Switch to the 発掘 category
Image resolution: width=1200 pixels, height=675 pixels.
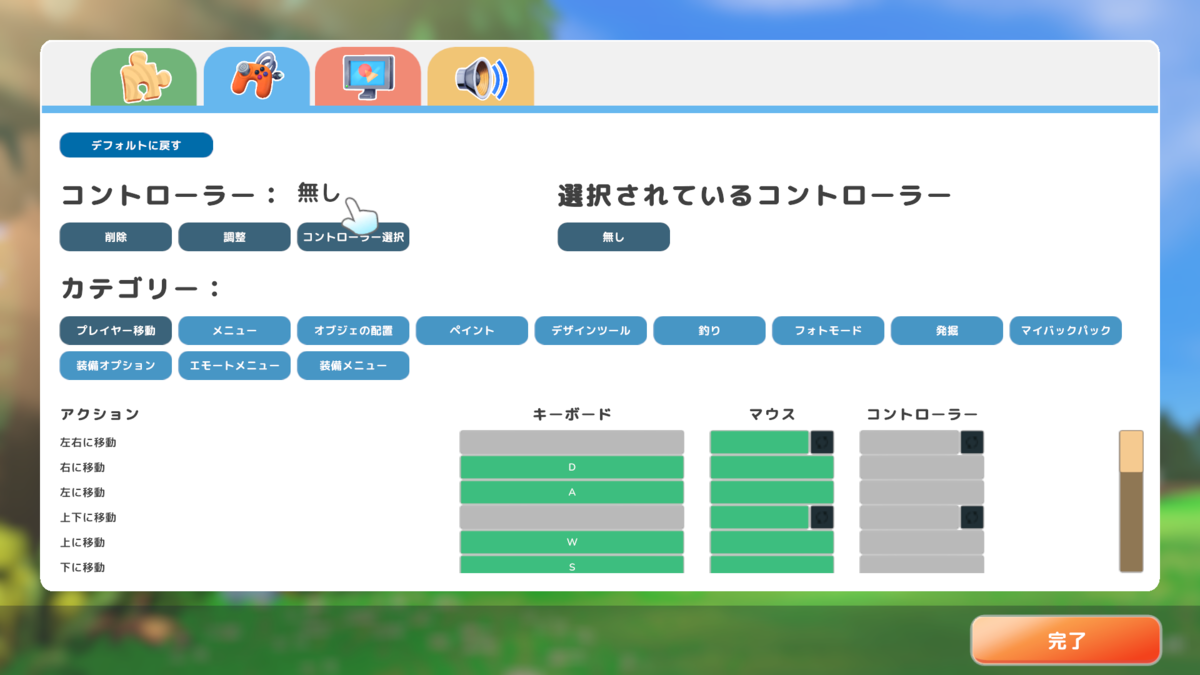point(947,331)
